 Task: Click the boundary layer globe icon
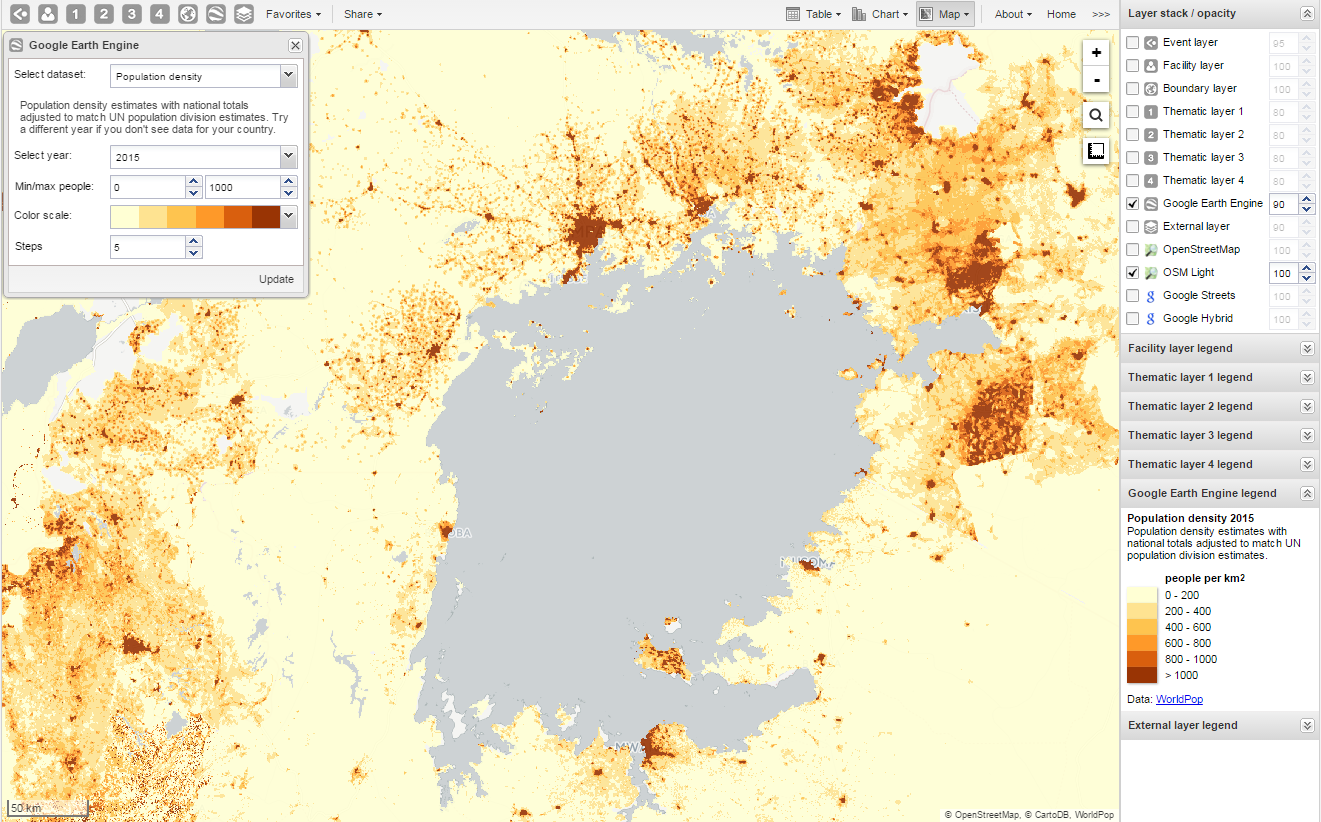coord(187,14)
